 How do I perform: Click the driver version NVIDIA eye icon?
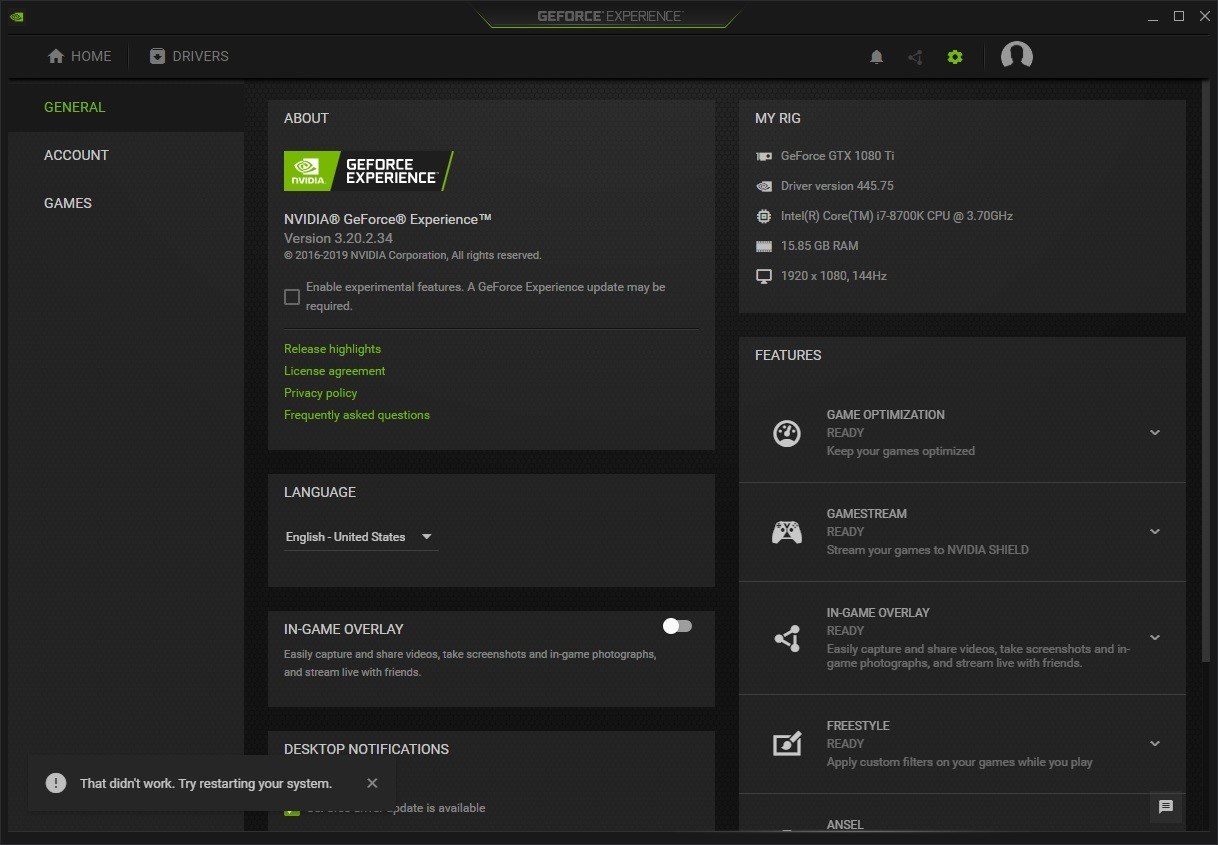coord(764,186)
